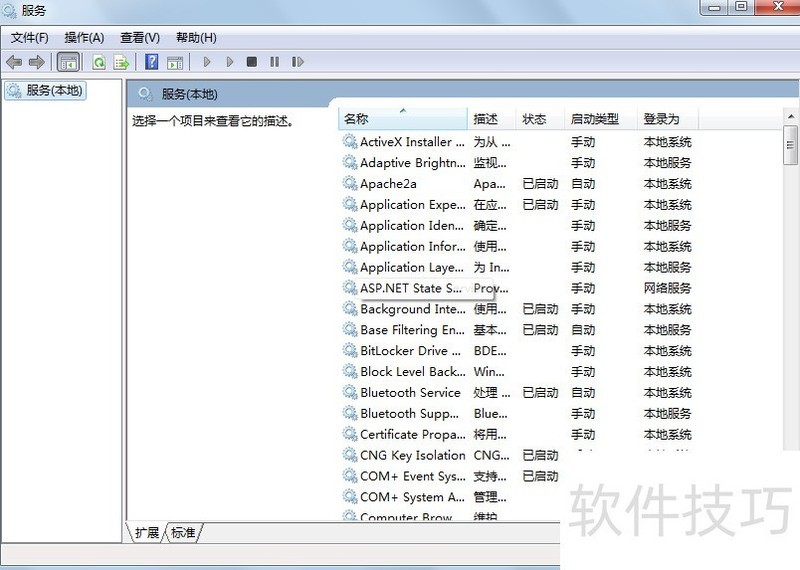The width and height of the screenshot is (800, 570).
Task: Click the 服务 icon in title bar
Action: tap(9, 10)
